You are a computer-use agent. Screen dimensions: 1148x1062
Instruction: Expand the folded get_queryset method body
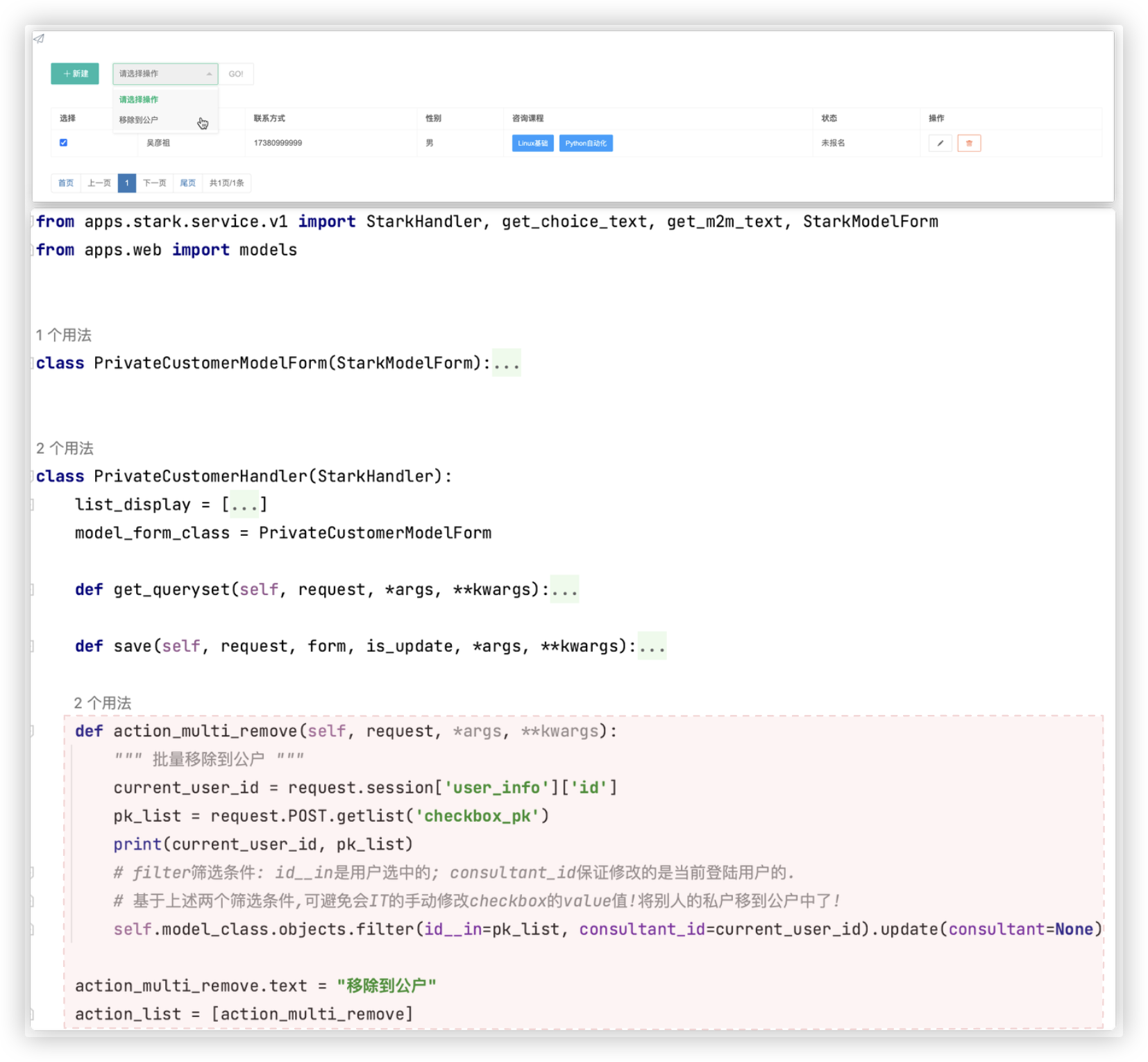[564, 589]
